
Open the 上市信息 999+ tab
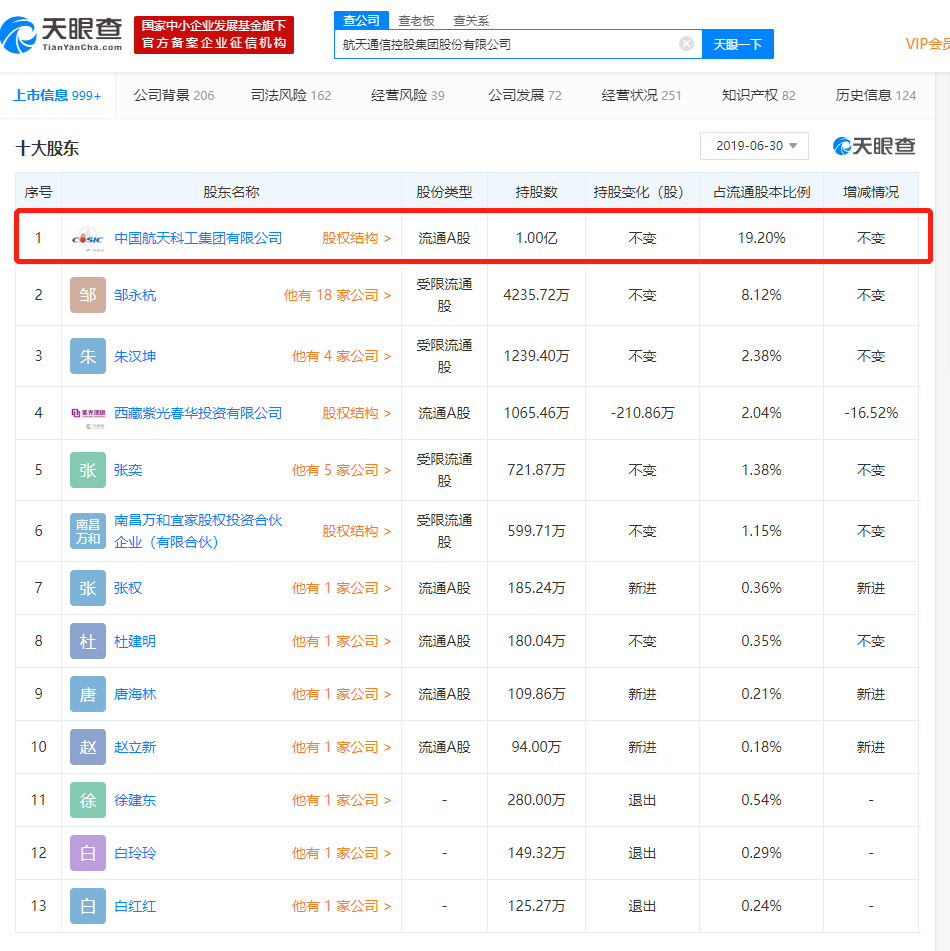57,95
